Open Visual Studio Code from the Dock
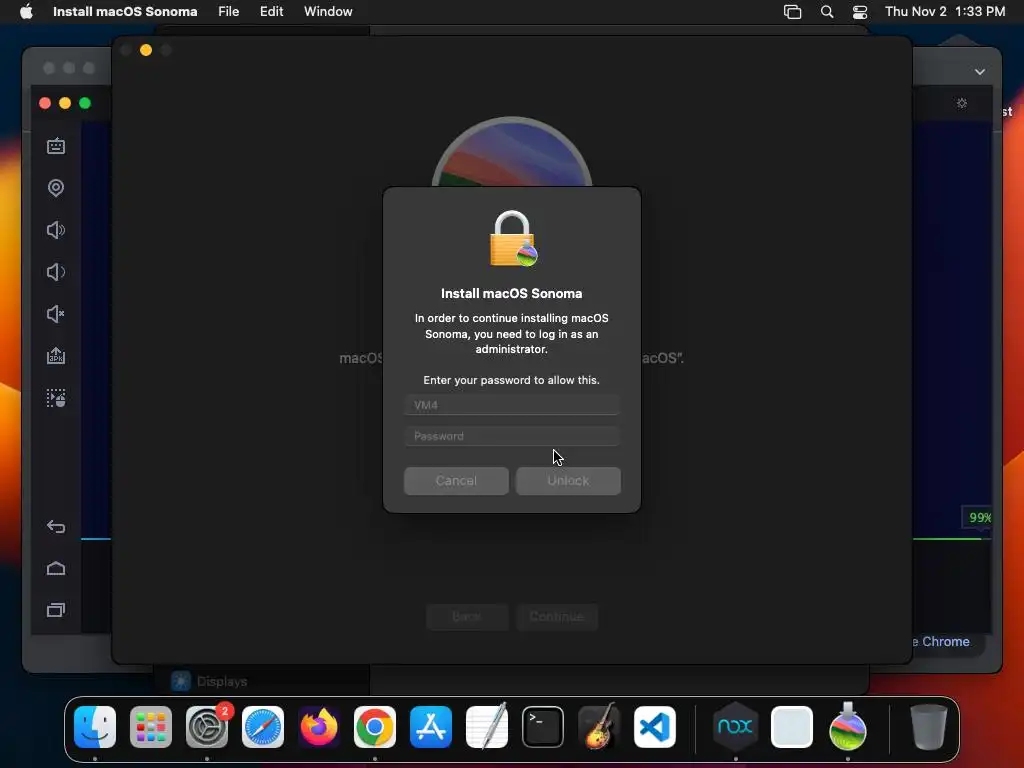The width and height of the screenshot is (1024, 768). 655,727
